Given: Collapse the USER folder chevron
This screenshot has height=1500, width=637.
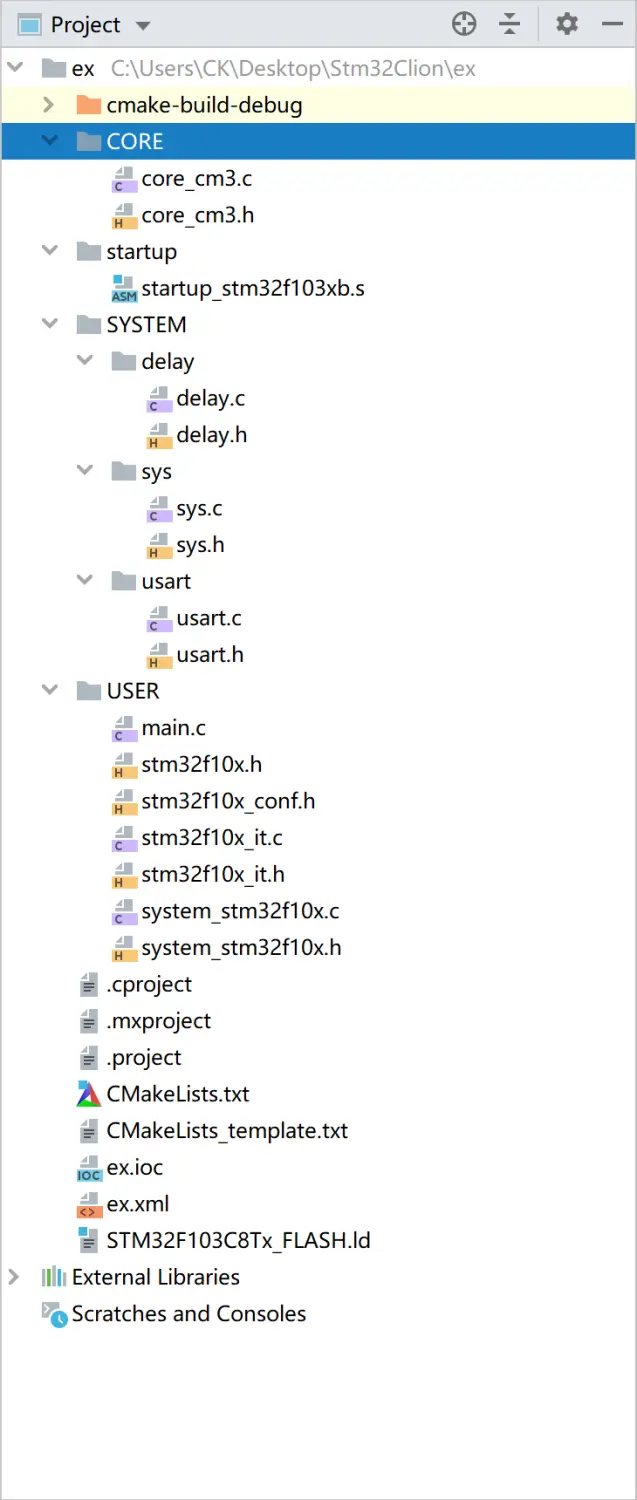Looking at the screenshot, I should click(49, 690).
